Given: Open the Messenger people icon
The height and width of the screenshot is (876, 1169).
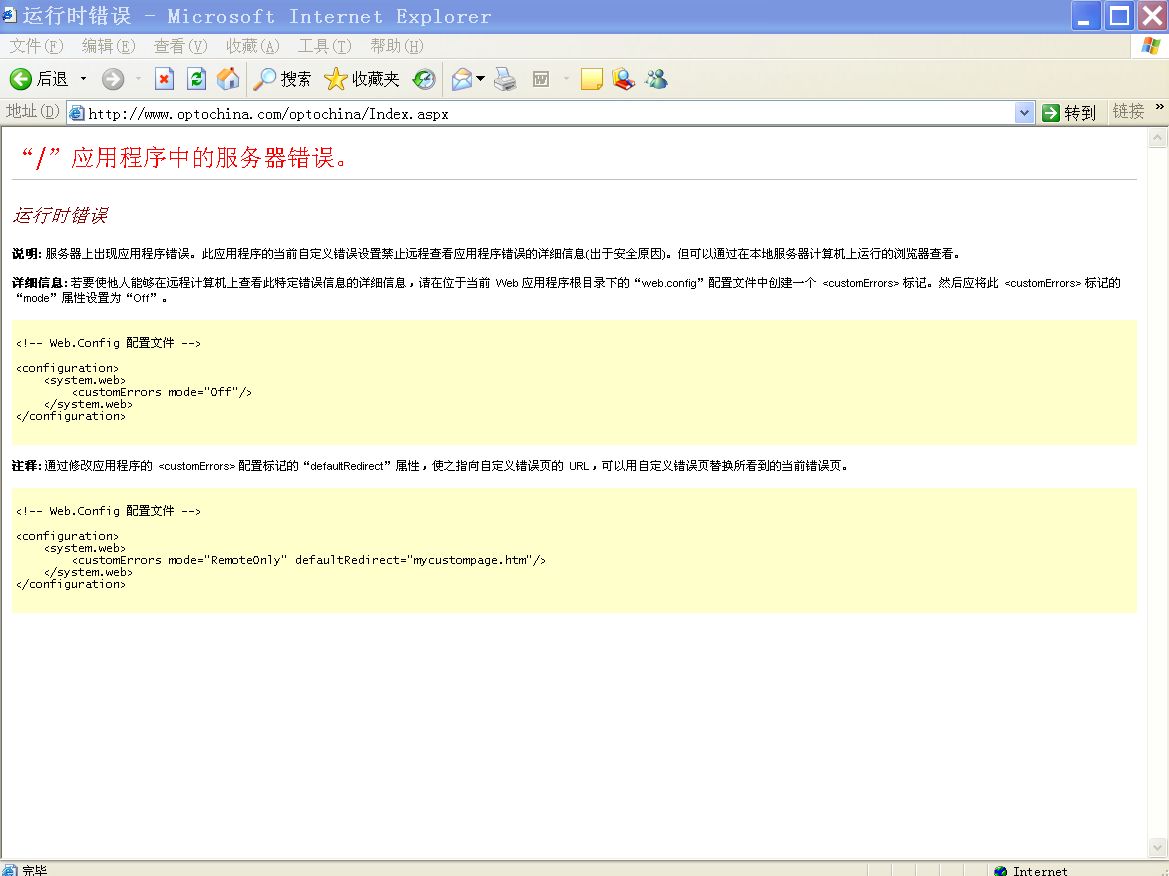Looking at the screenshot, I should pos(657,78).
